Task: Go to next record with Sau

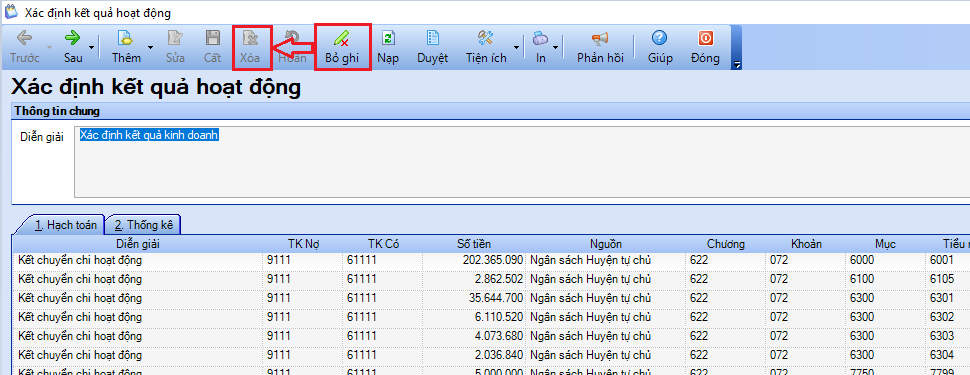Action: point(73,47)
